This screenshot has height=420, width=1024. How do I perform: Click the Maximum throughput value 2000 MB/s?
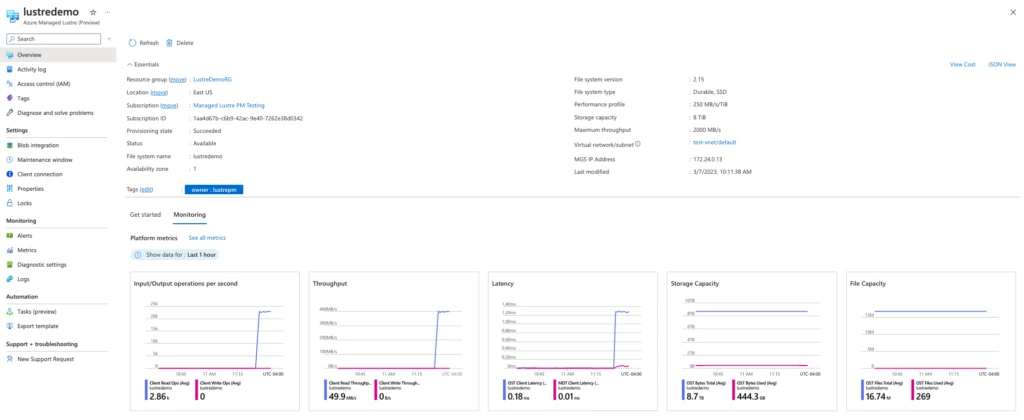click(708, 130)
